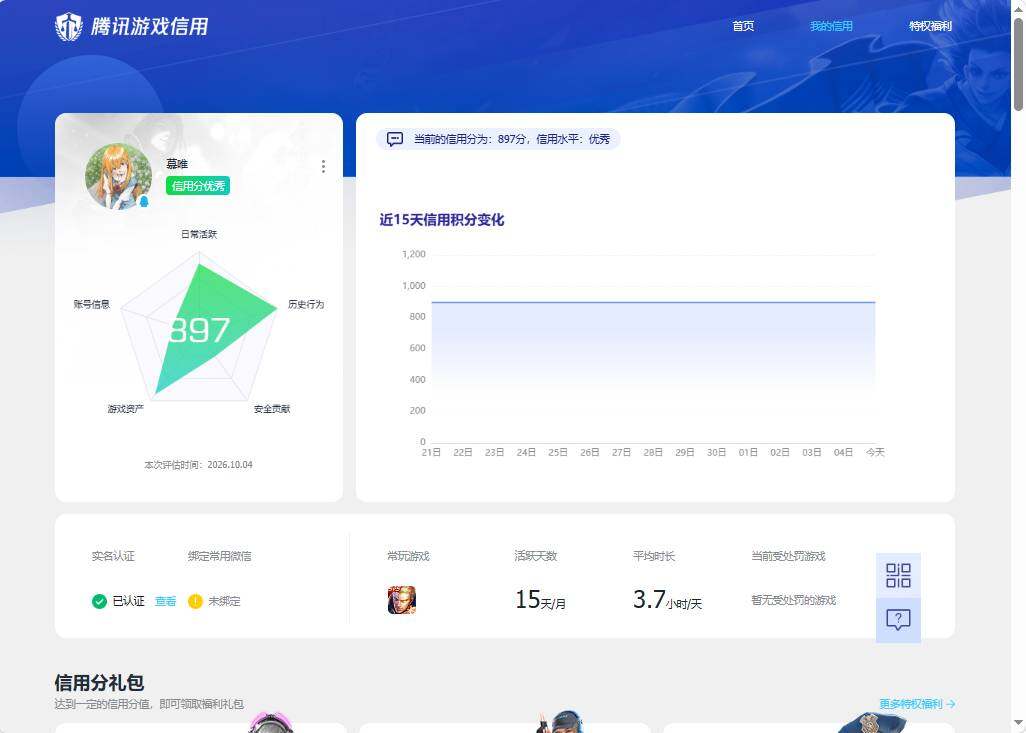
Task: Click the user avatar picture
Action: pos(118,177)
